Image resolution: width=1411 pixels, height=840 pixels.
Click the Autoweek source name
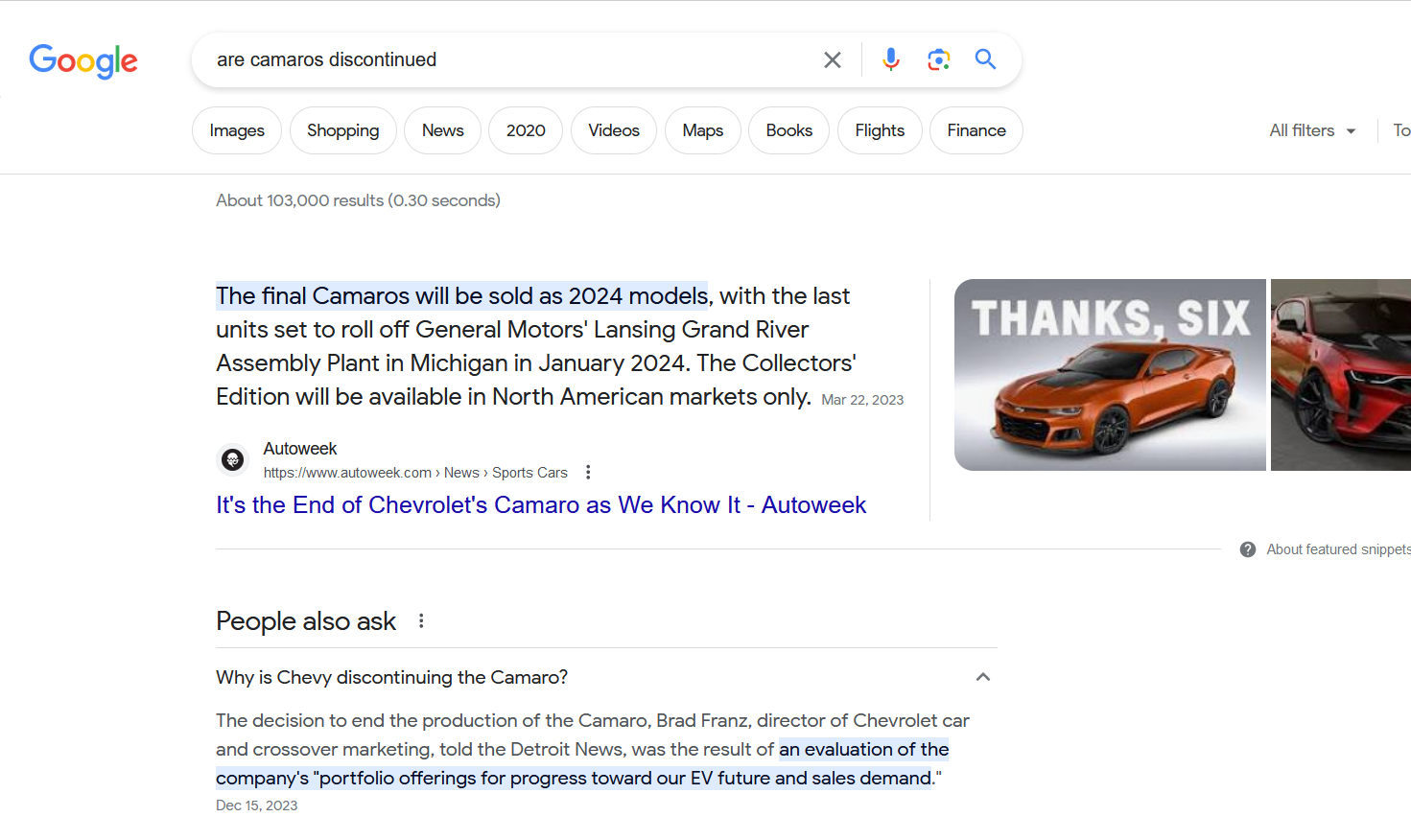click(x=300, y=449)
